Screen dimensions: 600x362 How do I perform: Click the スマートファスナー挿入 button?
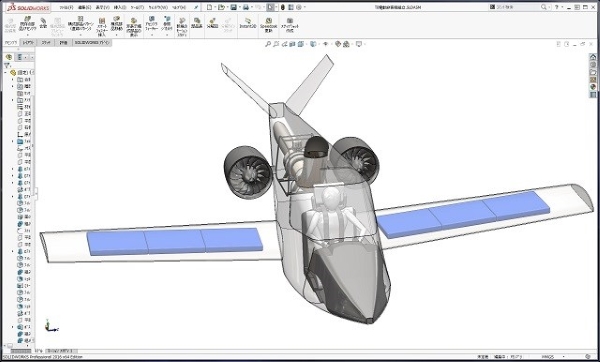[102, 27]
